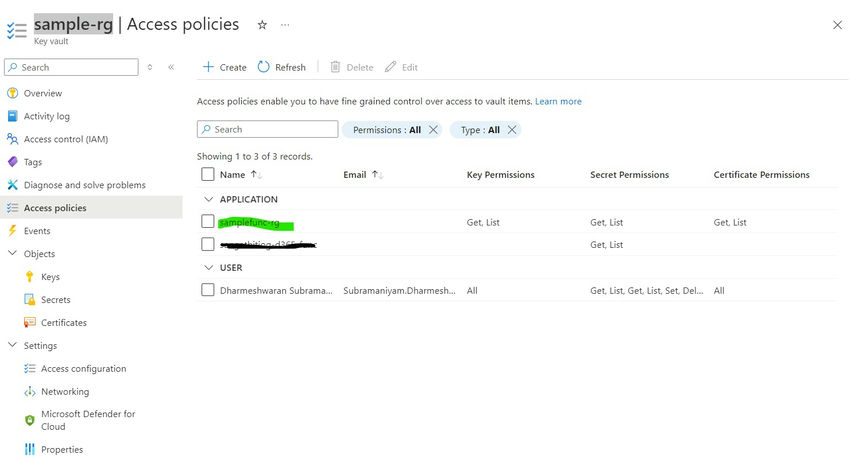Click the Certificate Permissions column header
Viewport: 850px width, 463px height.
coord(762,175)
